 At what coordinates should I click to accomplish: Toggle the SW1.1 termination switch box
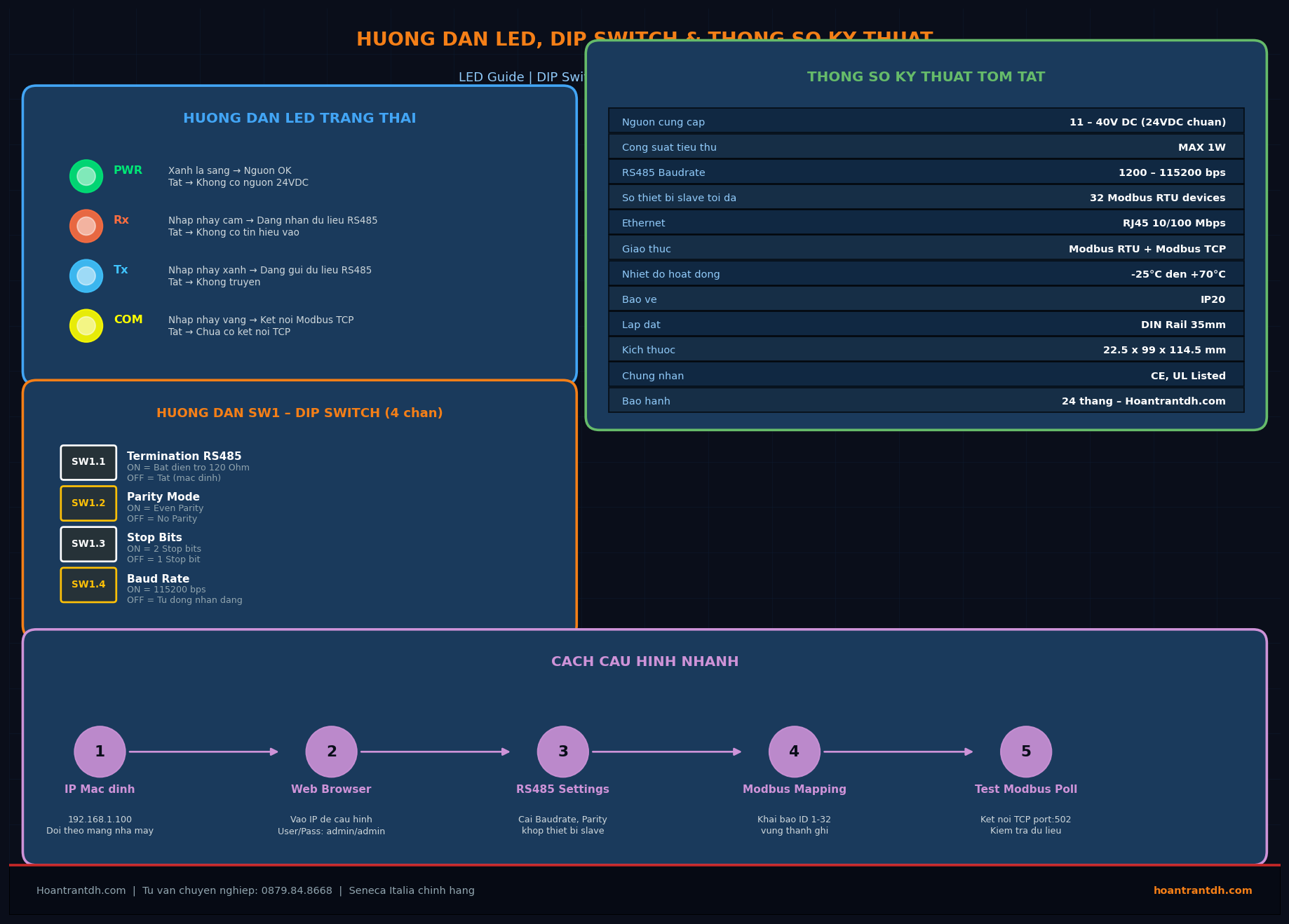click(x=88, y=462)
